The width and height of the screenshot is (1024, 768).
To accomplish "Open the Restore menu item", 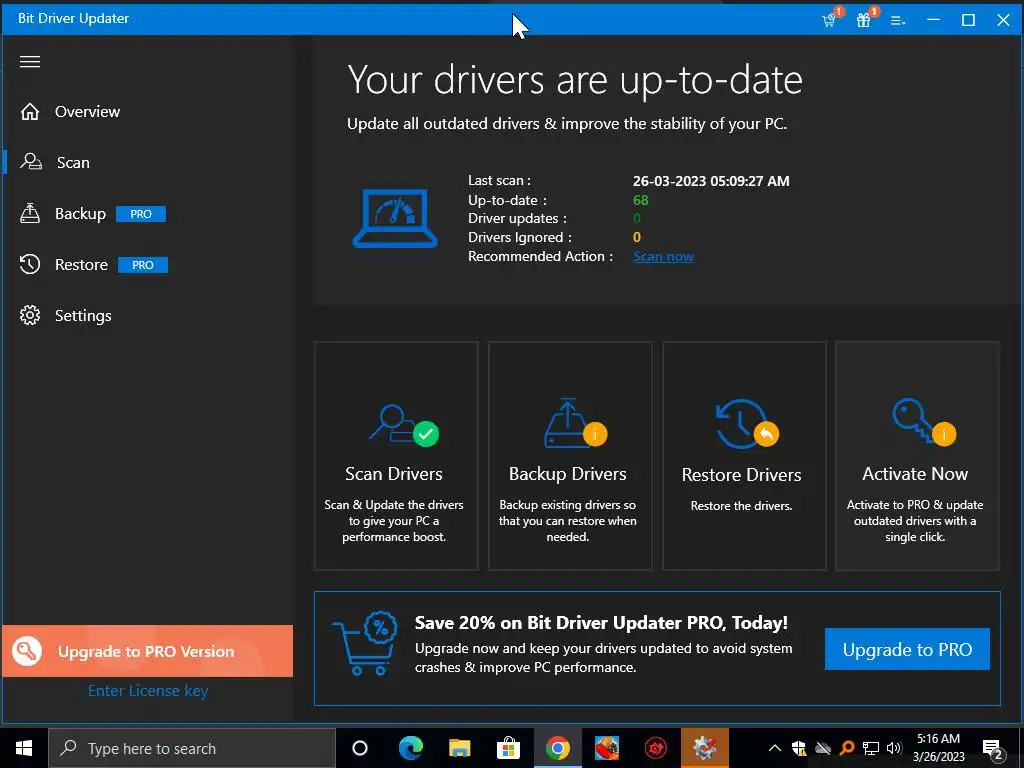I will click(82, 264).
